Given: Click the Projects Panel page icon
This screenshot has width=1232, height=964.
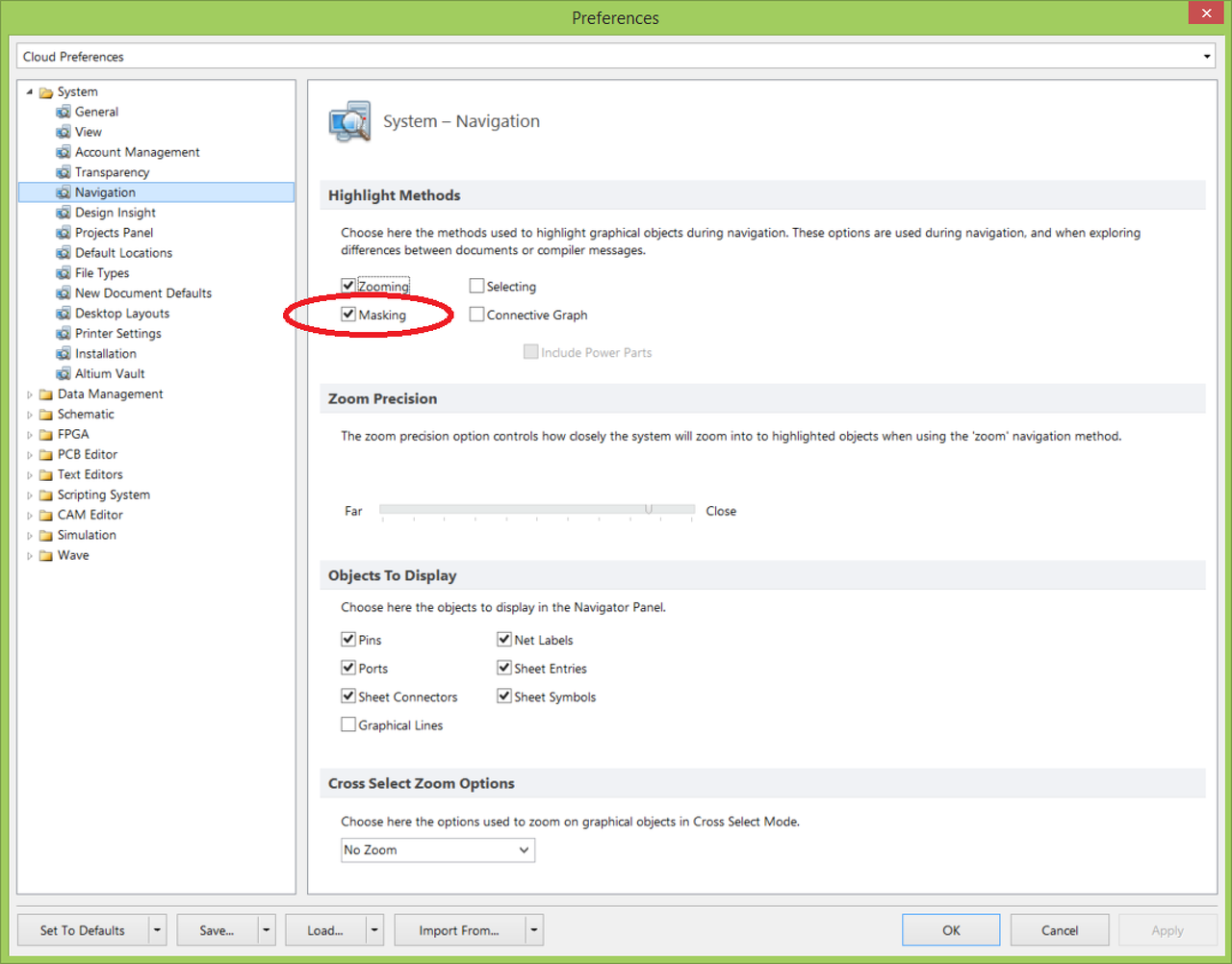Looking at the screenshot, I should point(64,233).
